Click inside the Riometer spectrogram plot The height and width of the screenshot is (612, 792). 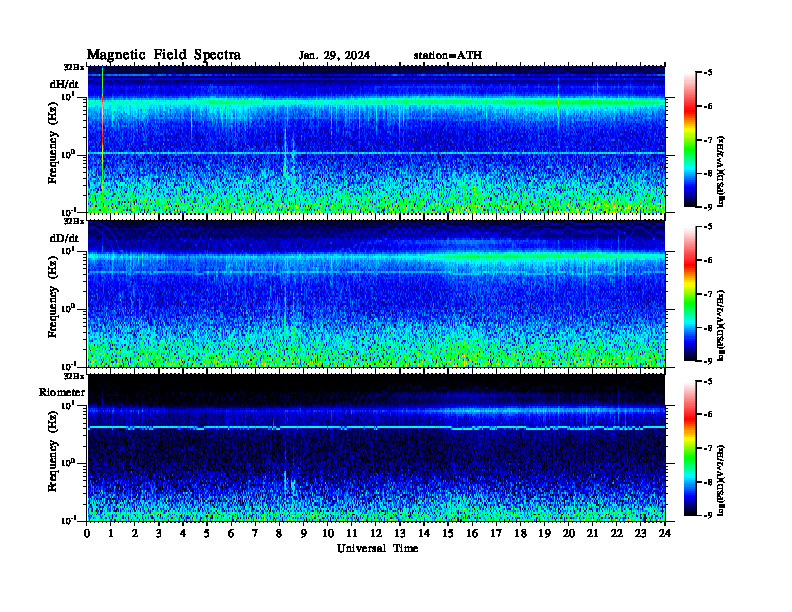click(376, 448)
